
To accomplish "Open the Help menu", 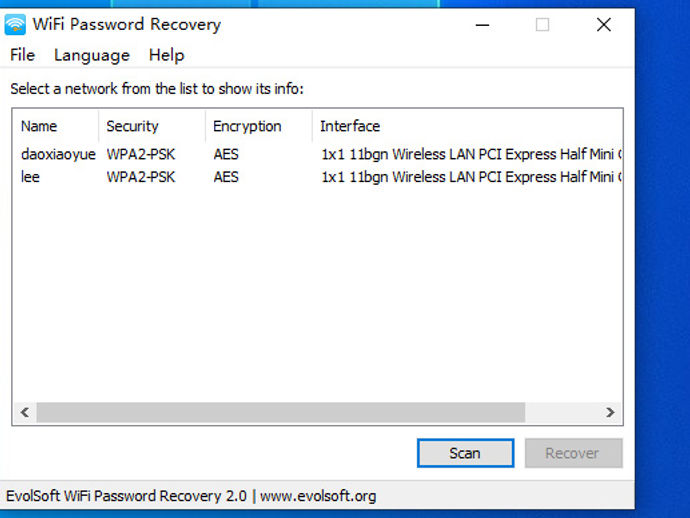I will click(166, 55).
